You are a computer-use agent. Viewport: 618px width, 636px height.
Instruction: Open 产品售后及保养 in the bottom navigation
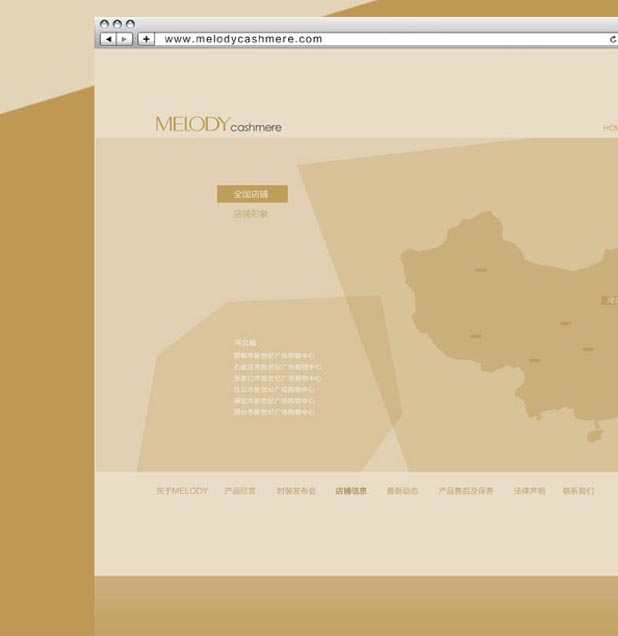466,491
